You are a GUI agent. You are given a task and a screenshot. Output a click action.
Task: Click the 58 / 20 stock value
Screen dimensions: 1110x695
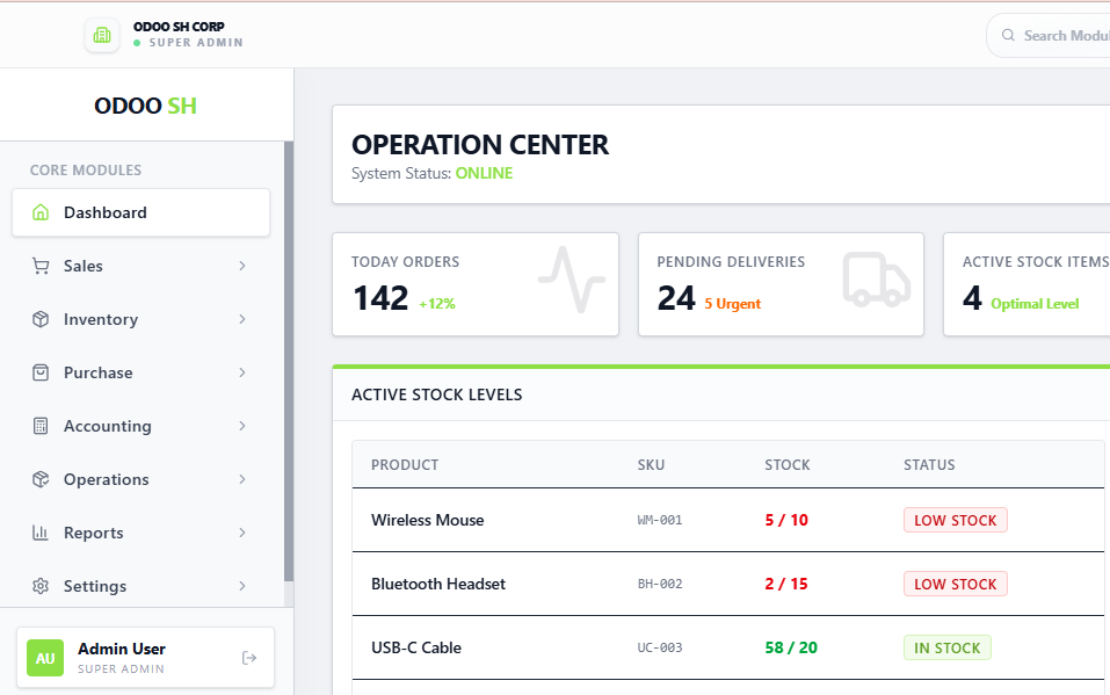[x=791, y=648]
